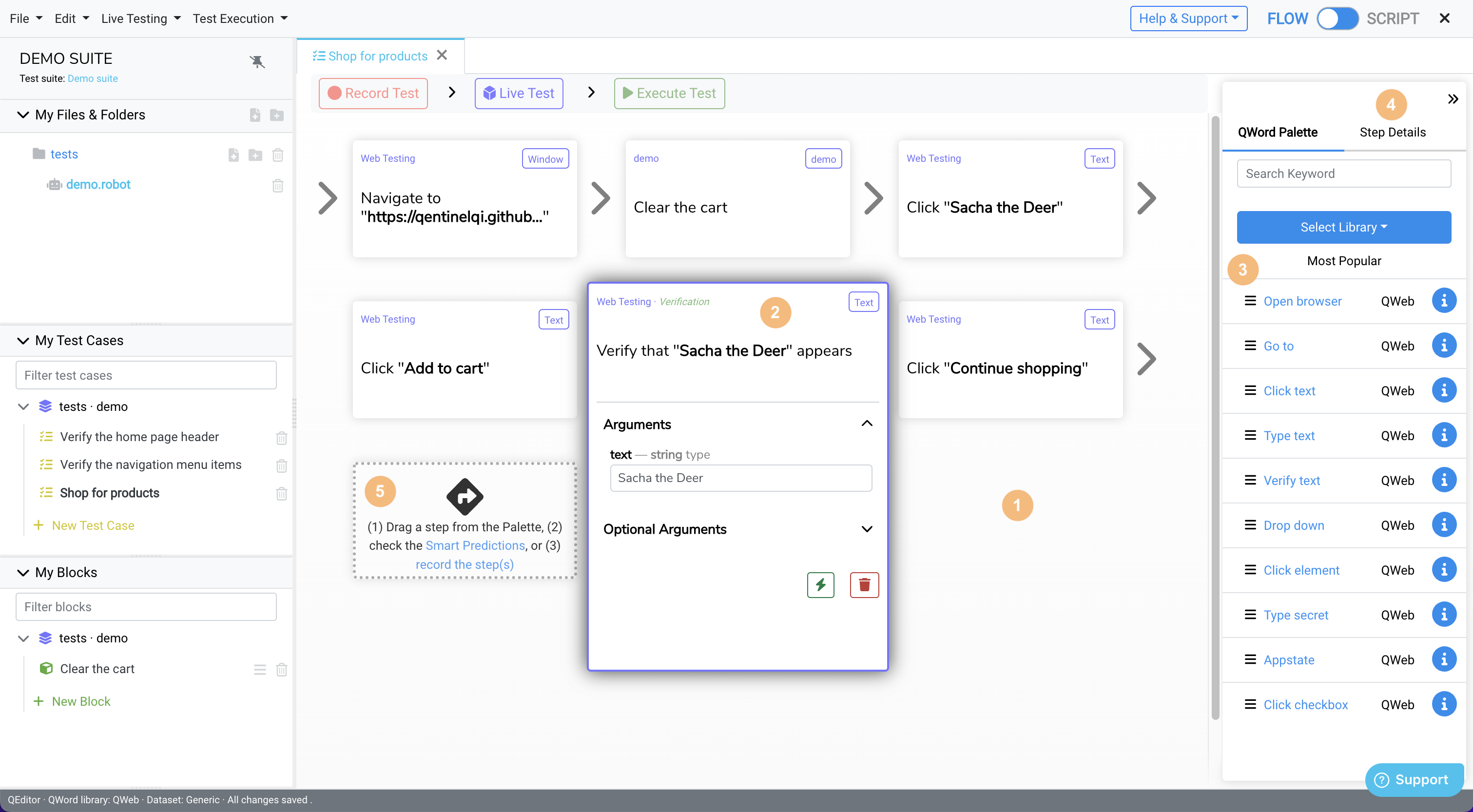Add a New Test Case

pyautogui.click(x=84, y=525)
